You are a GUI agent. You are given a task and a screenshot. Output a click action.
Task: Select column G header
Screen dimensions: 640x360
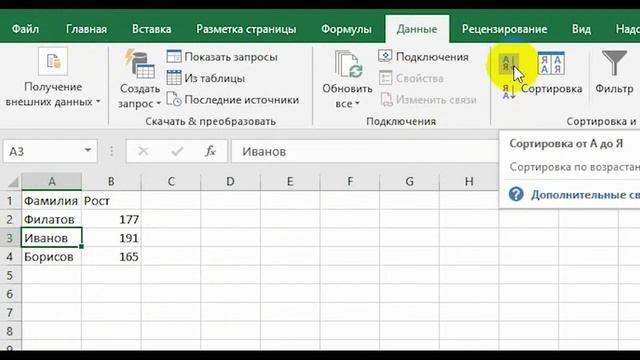(x=409, y=181)
